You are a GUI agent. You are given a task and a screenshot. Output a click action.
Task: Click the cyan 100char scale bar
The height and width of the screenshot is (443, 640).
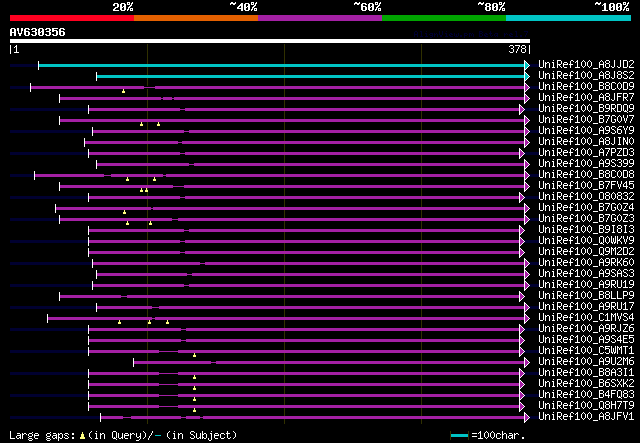[460, 436]
